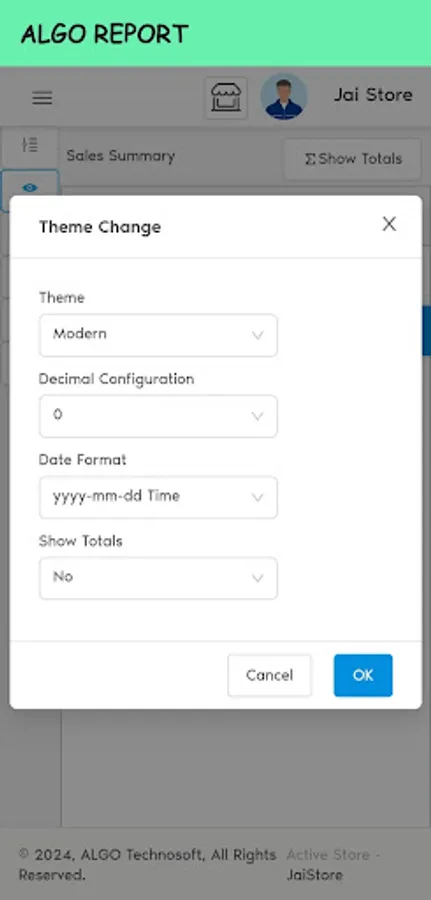Click the Active Store - JaiStore footer text
The width and height of the screenshot is (431, 900).
click(333, 864)
